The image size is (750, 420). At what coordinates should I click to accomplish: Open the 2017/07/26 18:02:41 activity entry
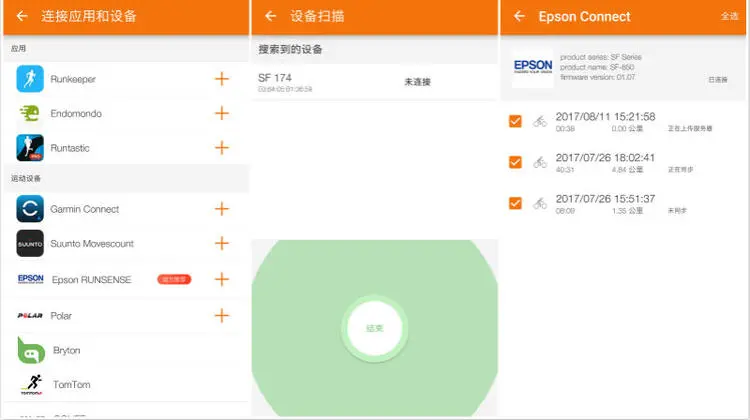623,163
